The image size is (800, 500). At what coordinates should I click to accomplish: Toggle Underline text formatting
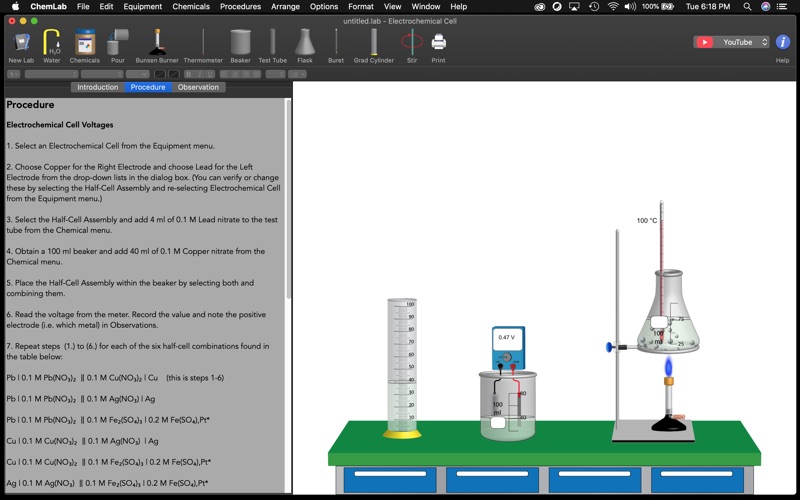point(209,74)
